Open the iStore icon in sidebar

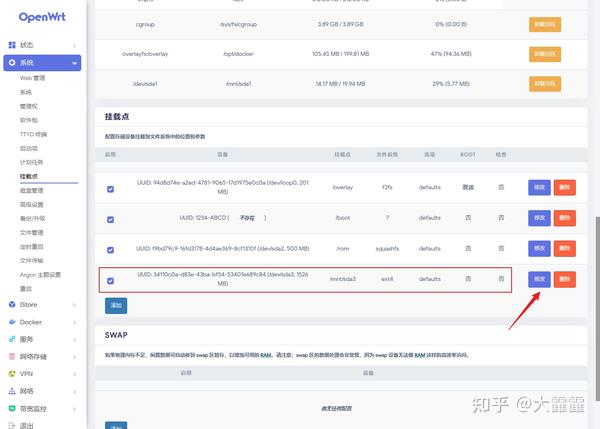tap(12, 305)
